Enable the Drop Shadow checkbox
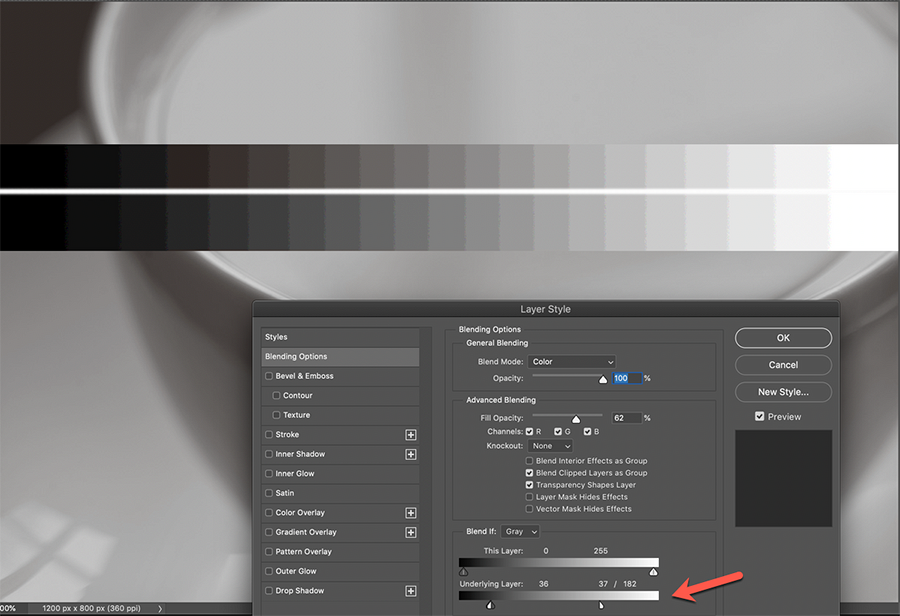 [x=269, y=591]
